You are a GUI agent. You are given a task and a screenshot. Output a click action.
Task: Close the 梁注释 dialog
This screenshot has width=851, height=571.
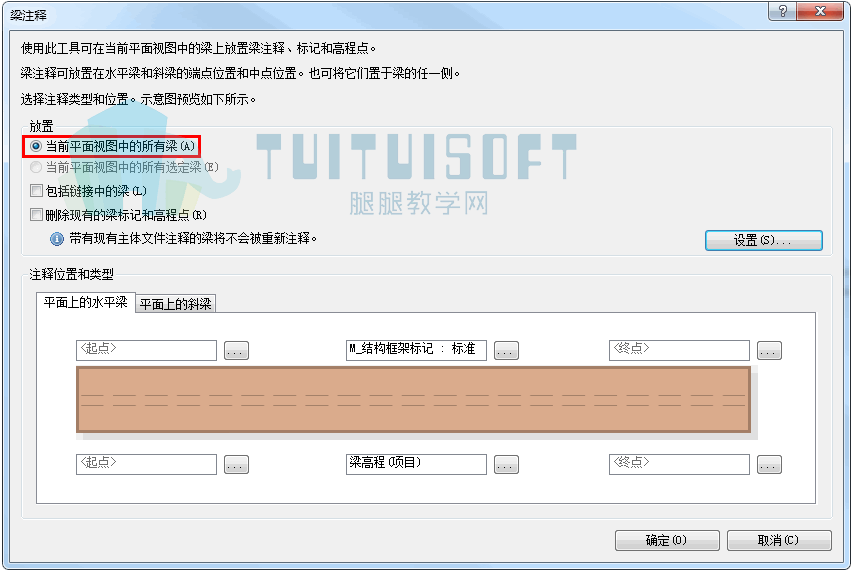pos(820,11)
